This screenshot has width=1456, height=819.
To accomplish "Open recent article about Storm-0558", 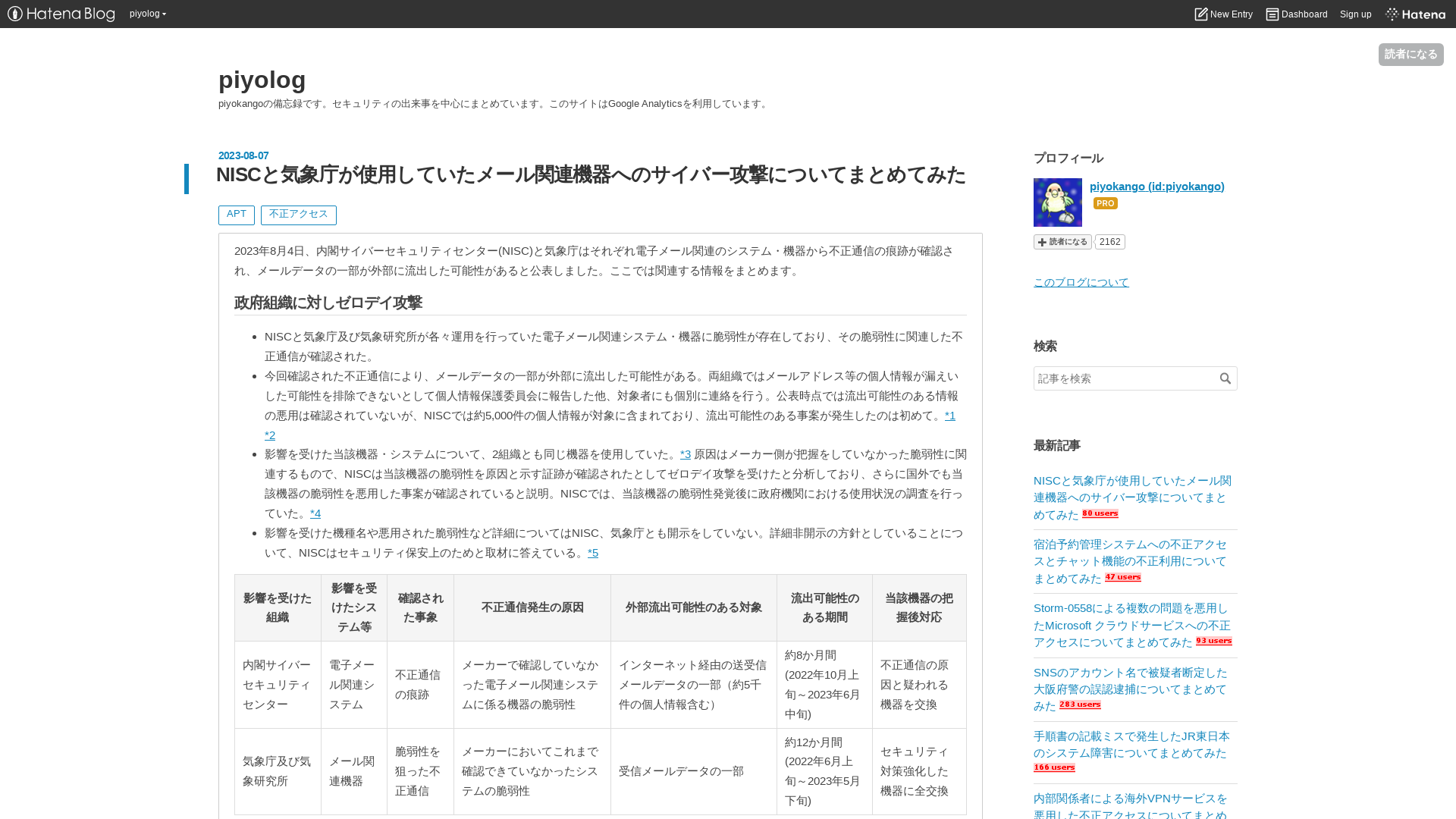I will tap(1132, 625).
